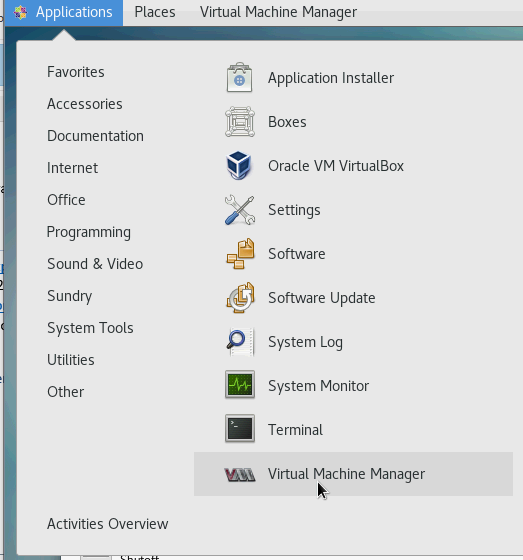This screenshot has height=560, width=523.
Task: Click the Software Update icon
Action: tap(240, 298)
